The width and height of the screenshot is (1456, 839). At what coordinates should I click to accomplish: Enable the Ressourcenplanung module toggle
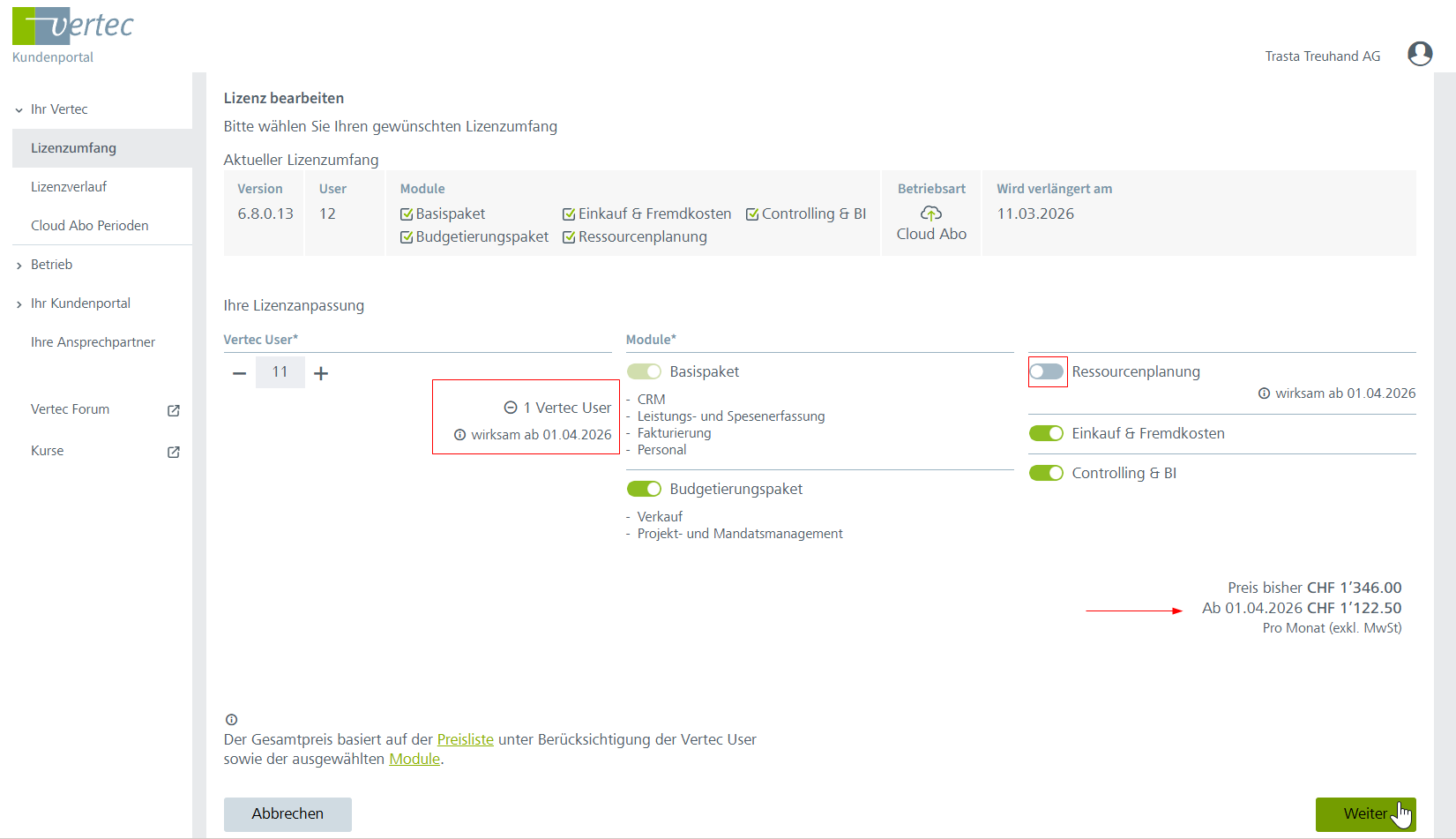coord(1047,372)
